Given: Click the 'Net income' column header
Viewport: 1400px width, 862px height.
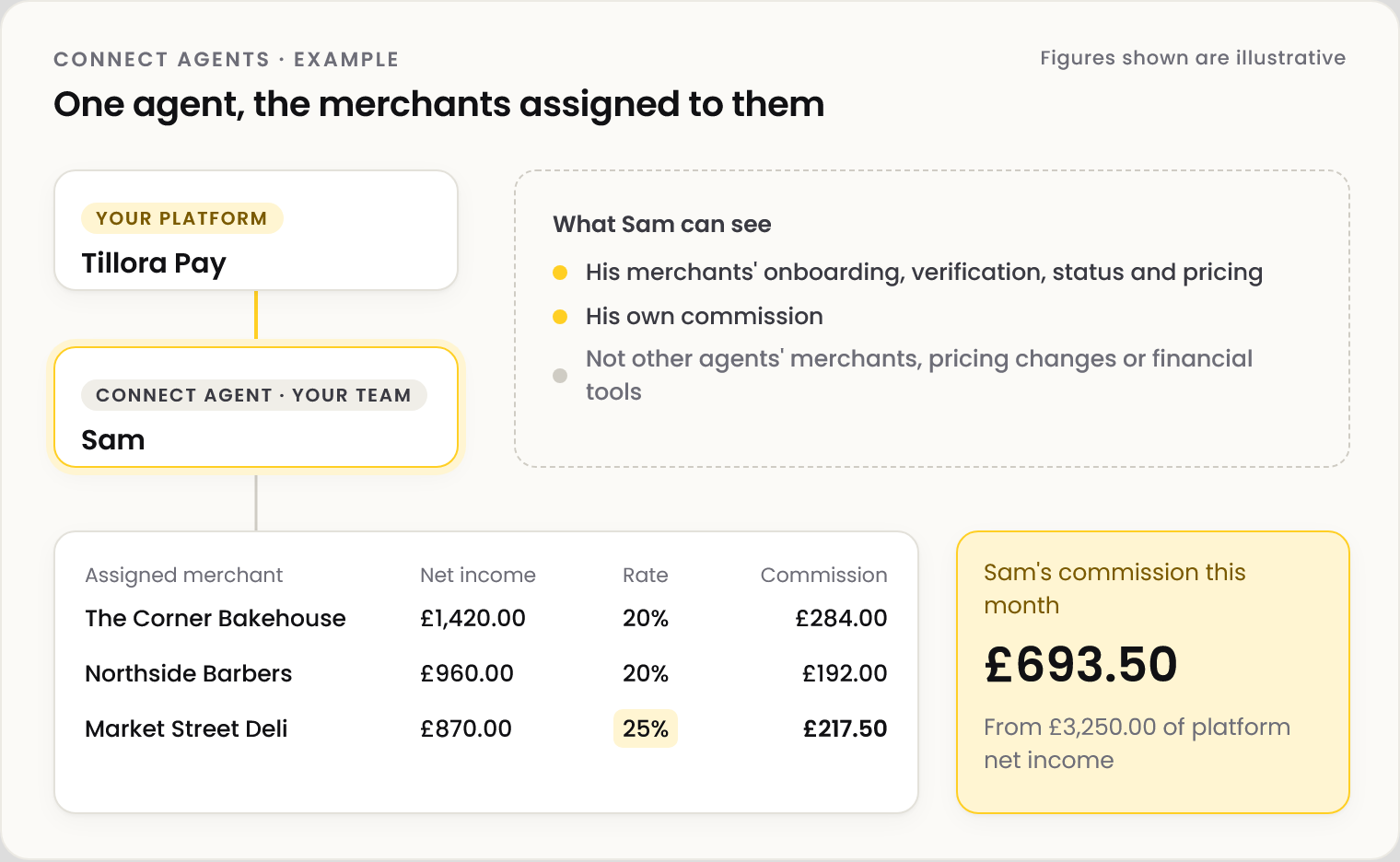Looking at the screenshot, I should point(478,576).
